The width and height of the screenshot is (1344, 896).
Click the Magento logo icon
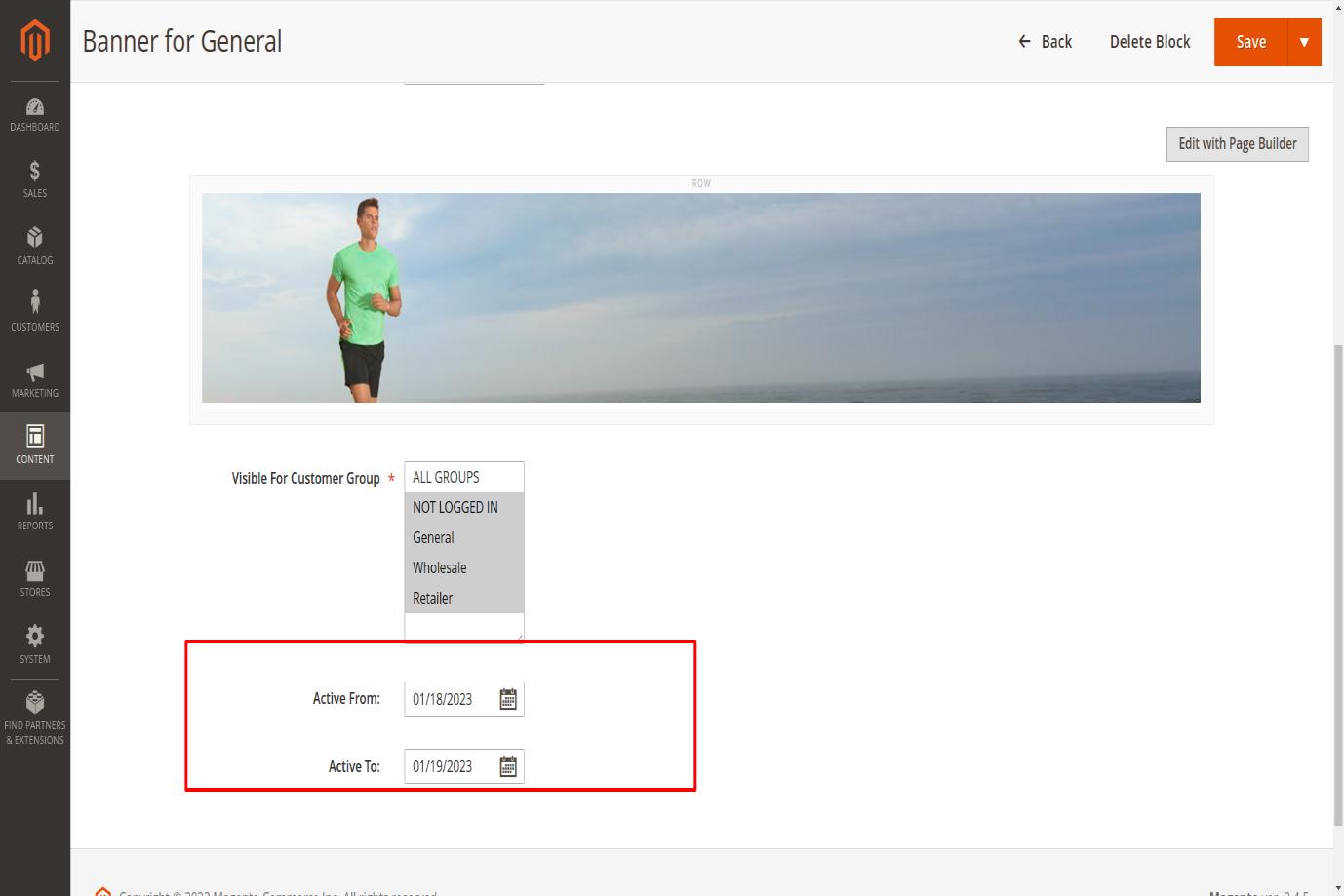[x=35, y=41]
